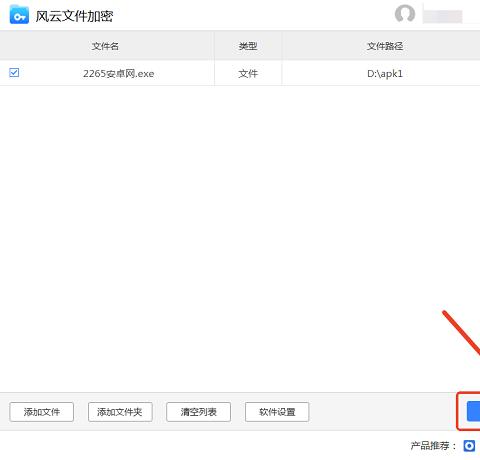Viewport: 480px width, 460px height.
Task: Click the blue key-folder app logo
Action: coord(19,15)
